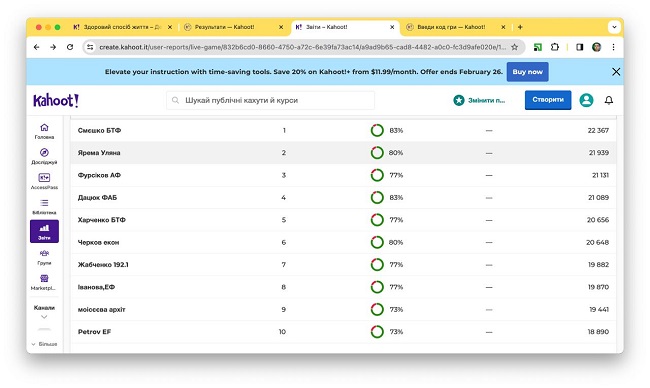
Task: Open player row Дащюк ФАБ
Action: [343, 198]
